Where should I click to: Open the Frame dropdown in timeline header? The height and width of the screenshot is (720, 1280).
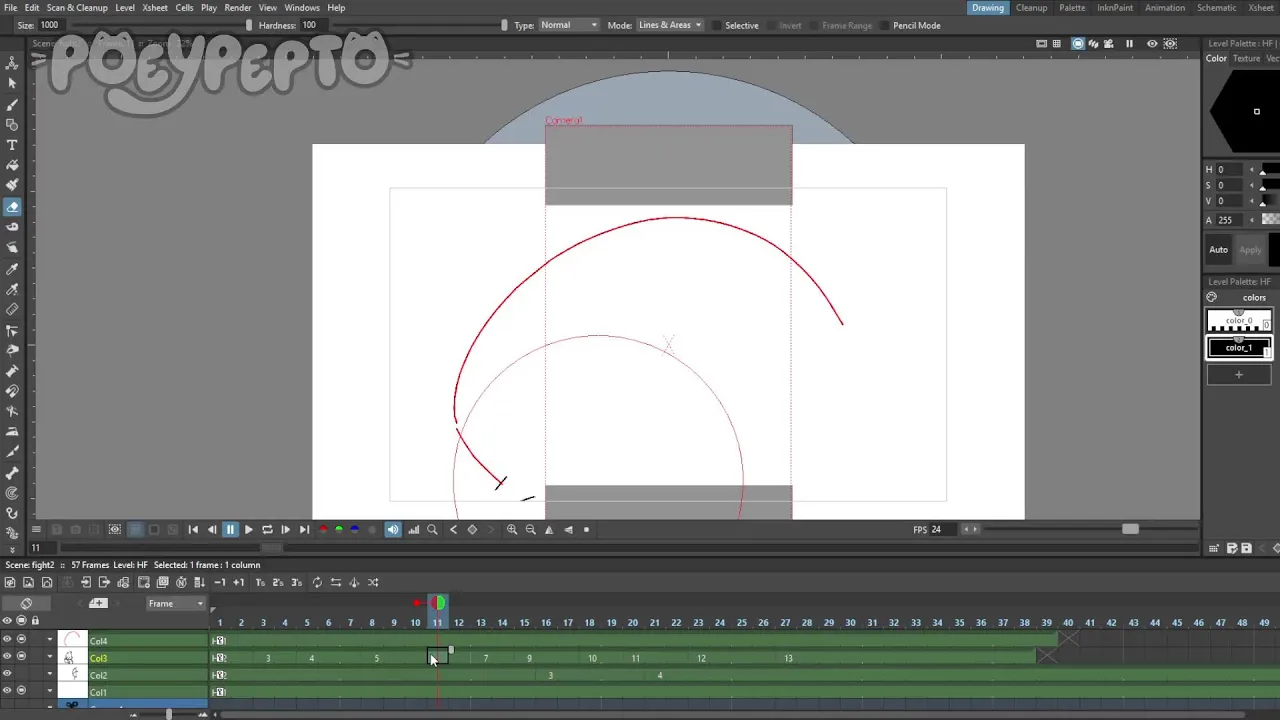click(x=175, y=603)
